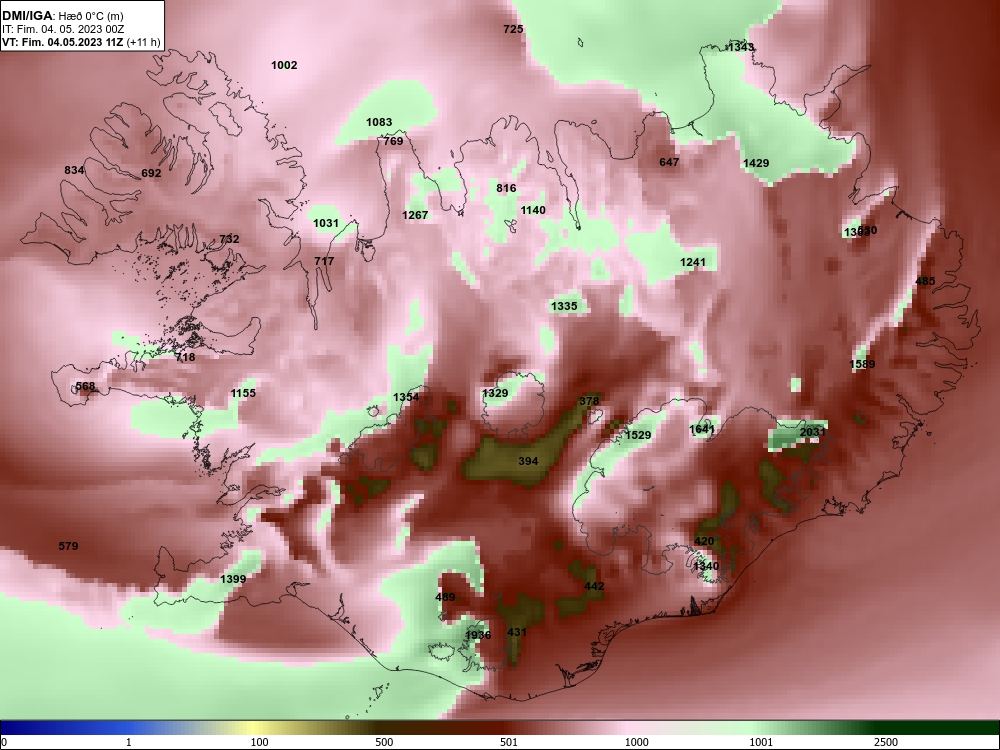Click the 718 height value
1000x750 pixels.
pyautogui.click(x=185, y=357)
